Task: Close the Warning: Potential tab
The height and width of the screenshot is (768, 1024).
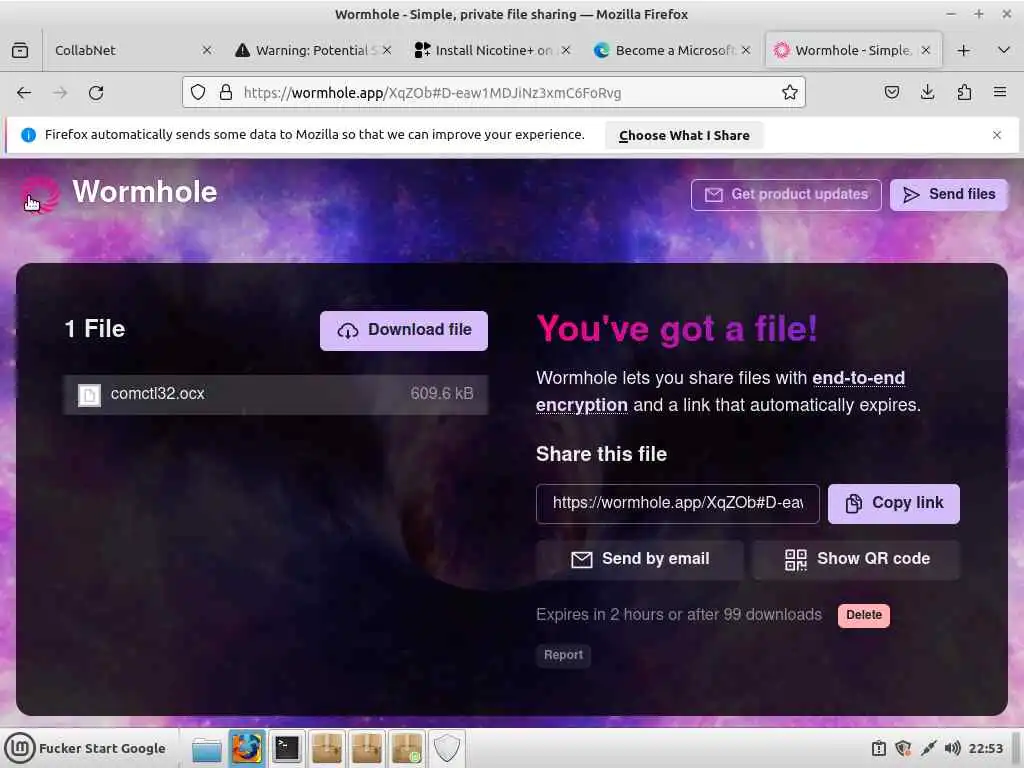Action: click(387, 50)
